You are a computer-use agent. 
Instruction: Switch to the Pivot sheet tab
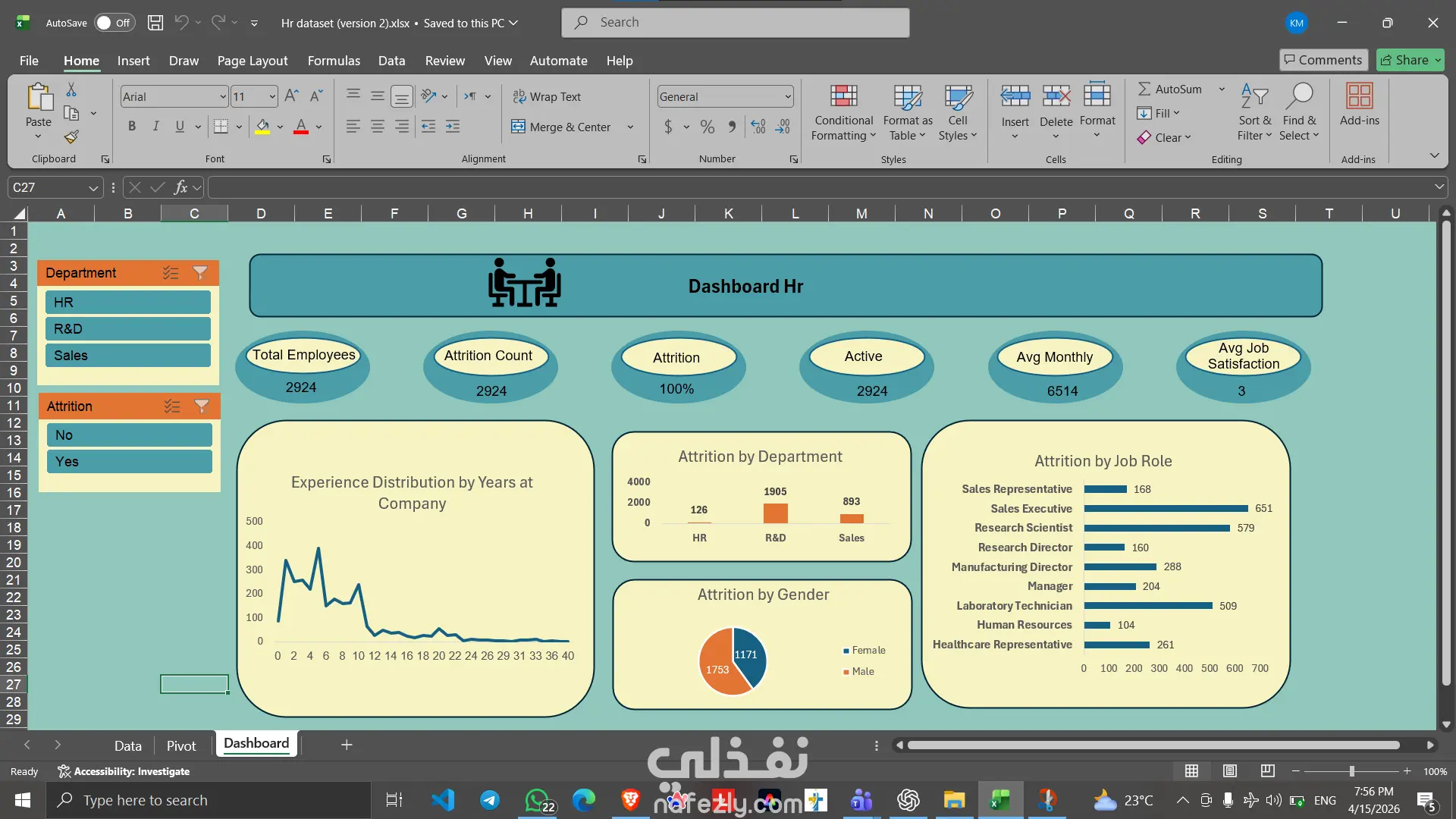coord(181,745)
